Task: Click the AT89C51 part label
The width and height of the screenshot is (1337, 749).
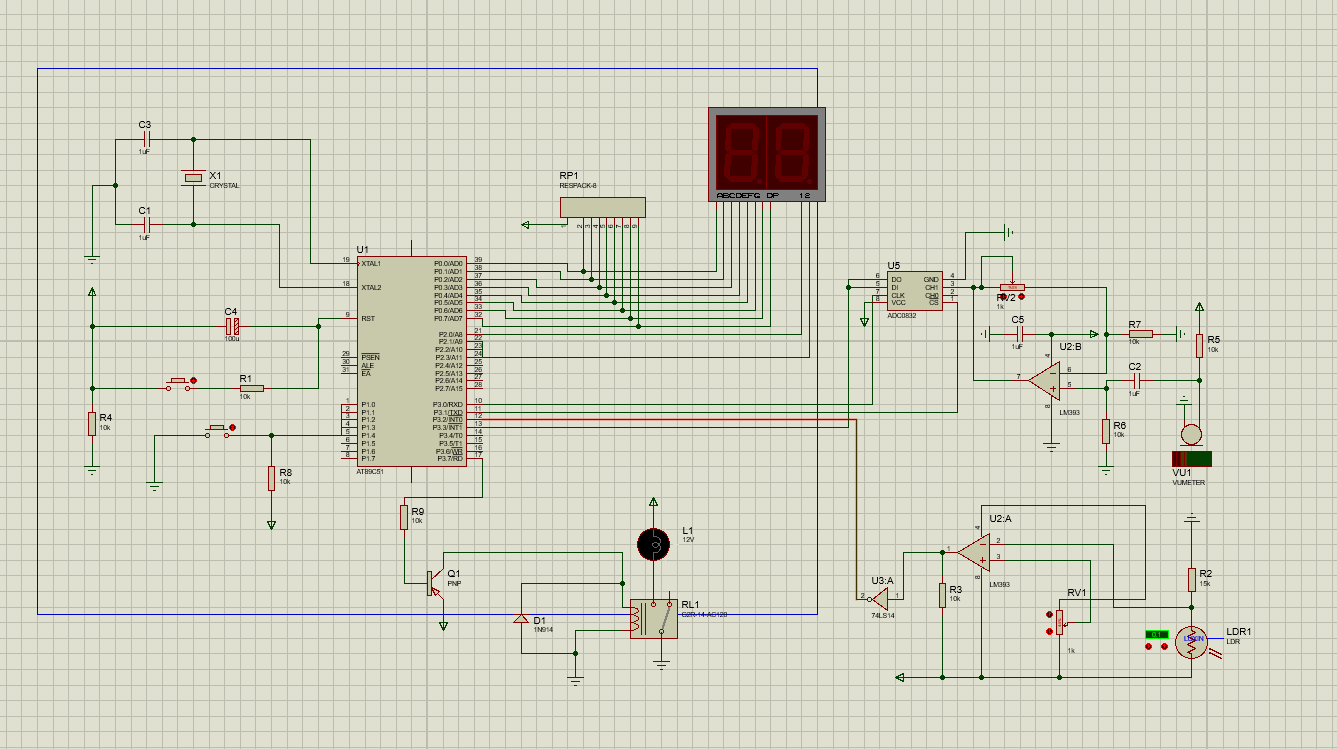Action: tap(370, 471)
